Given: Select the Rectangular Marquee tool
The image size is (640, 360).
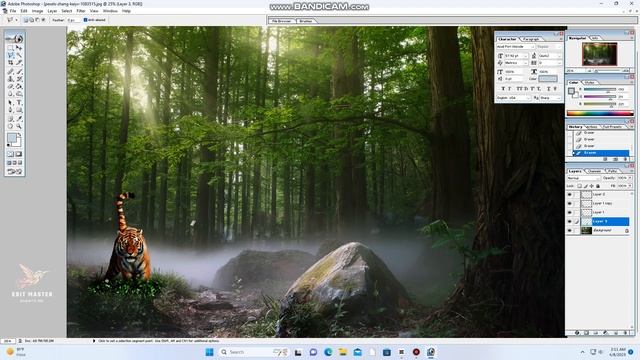Looking at the screenshot, I should (11, 47).
